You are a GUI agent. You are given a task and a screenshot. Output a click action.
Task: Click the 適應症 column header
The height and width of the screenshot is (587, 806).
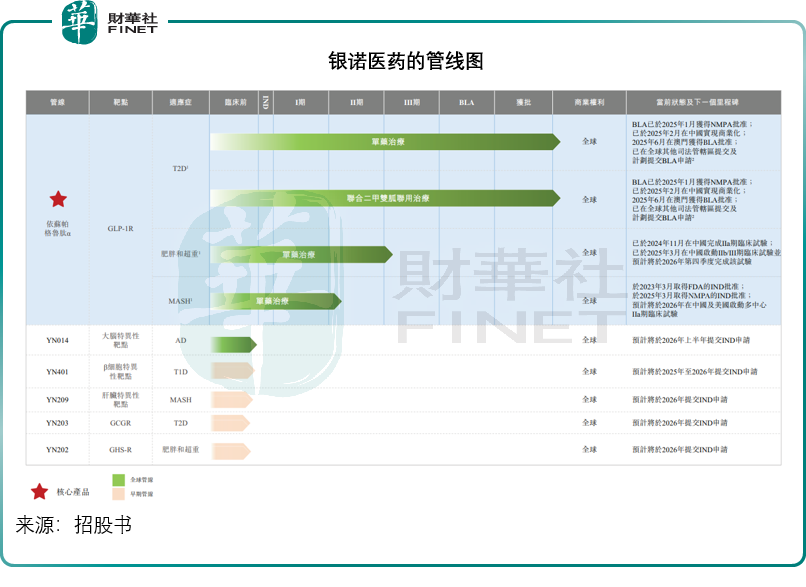coord(181,102)
